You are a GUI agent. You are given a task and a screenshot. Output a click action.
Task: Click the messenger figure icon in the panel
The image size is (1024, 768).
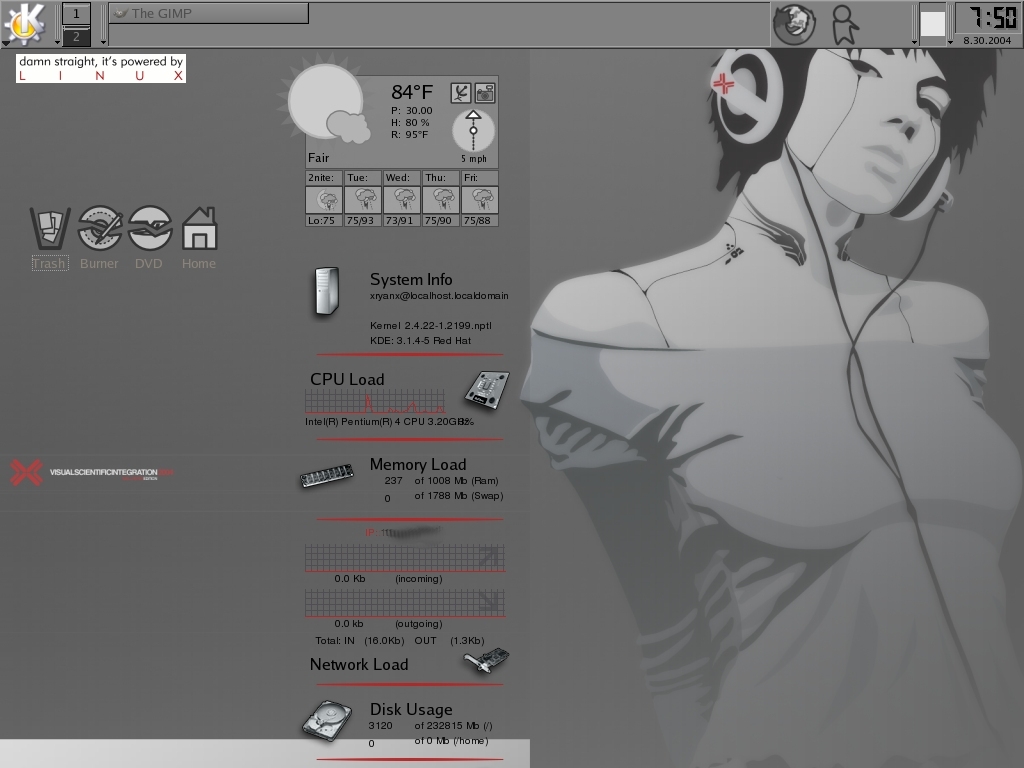coord(844,25)
